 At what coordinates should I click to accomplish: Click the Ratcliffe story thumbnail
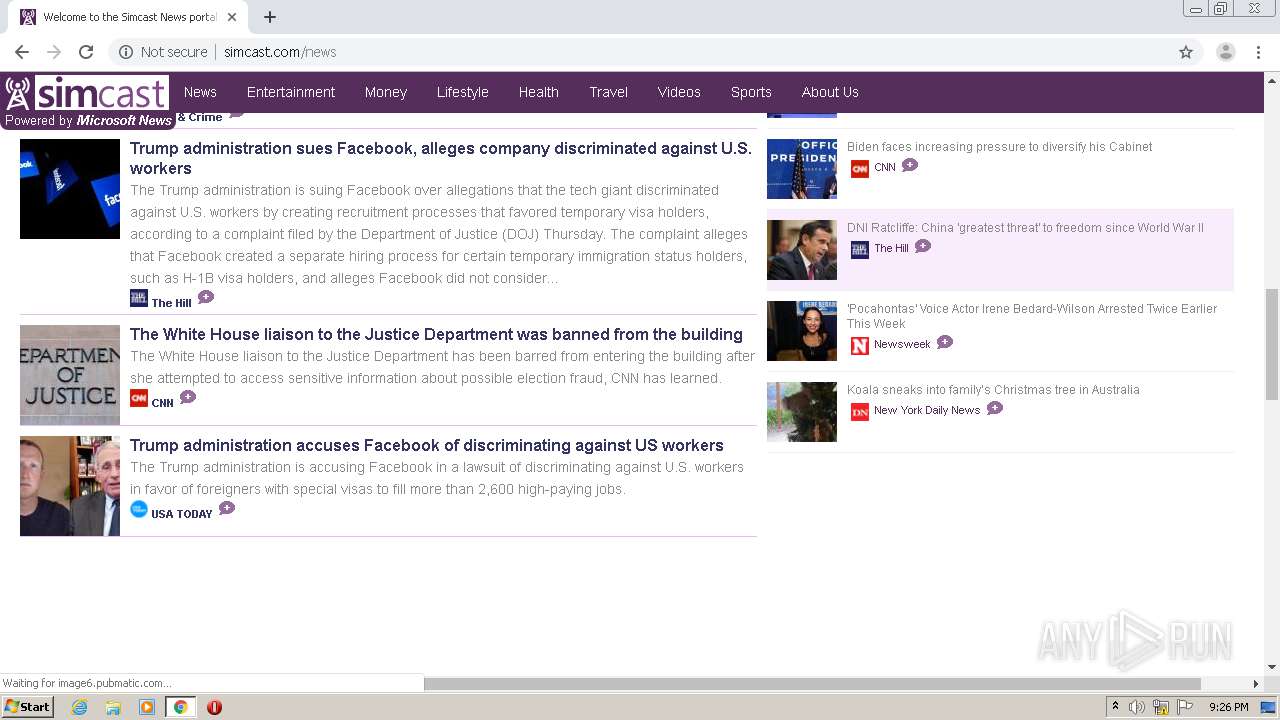[802, 250]
